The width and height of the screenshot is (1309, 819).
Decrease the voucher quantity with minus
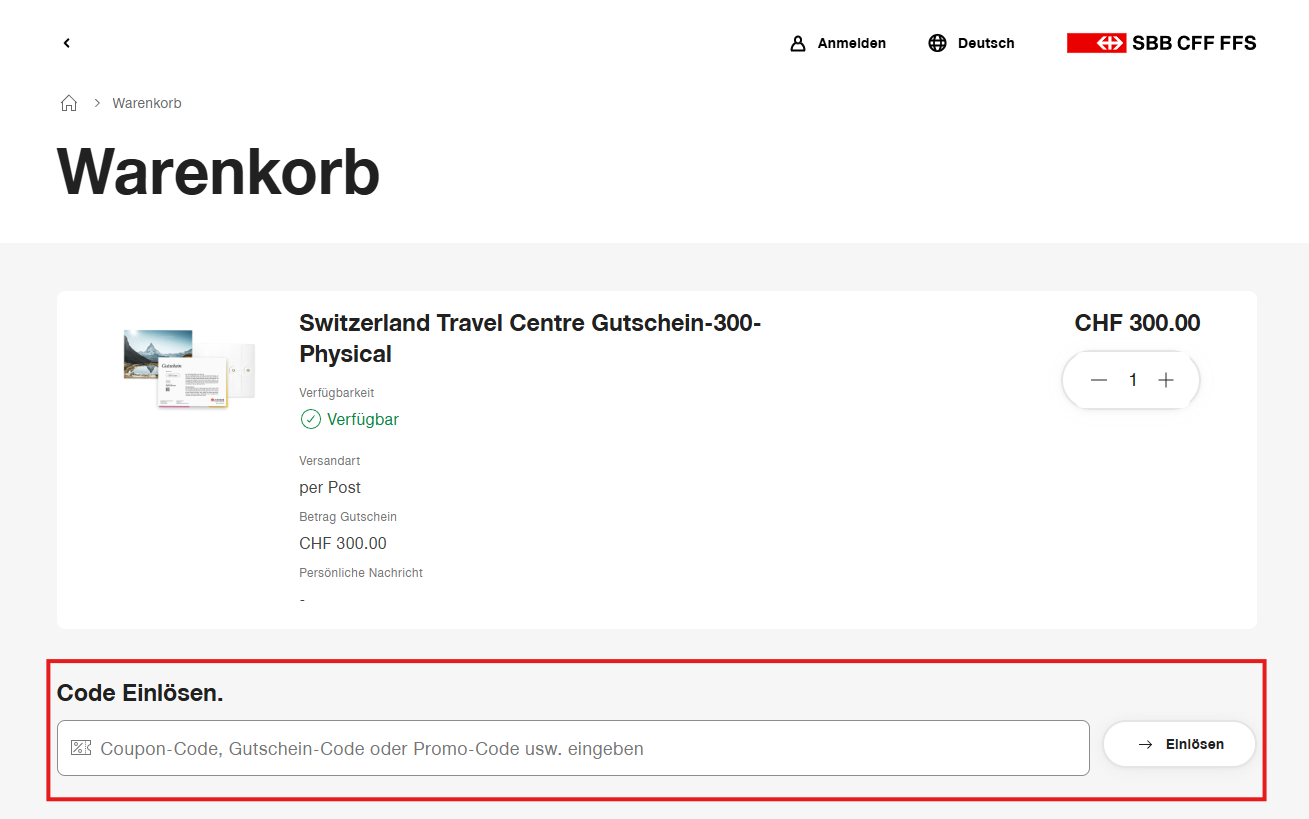pos(1099,380)
